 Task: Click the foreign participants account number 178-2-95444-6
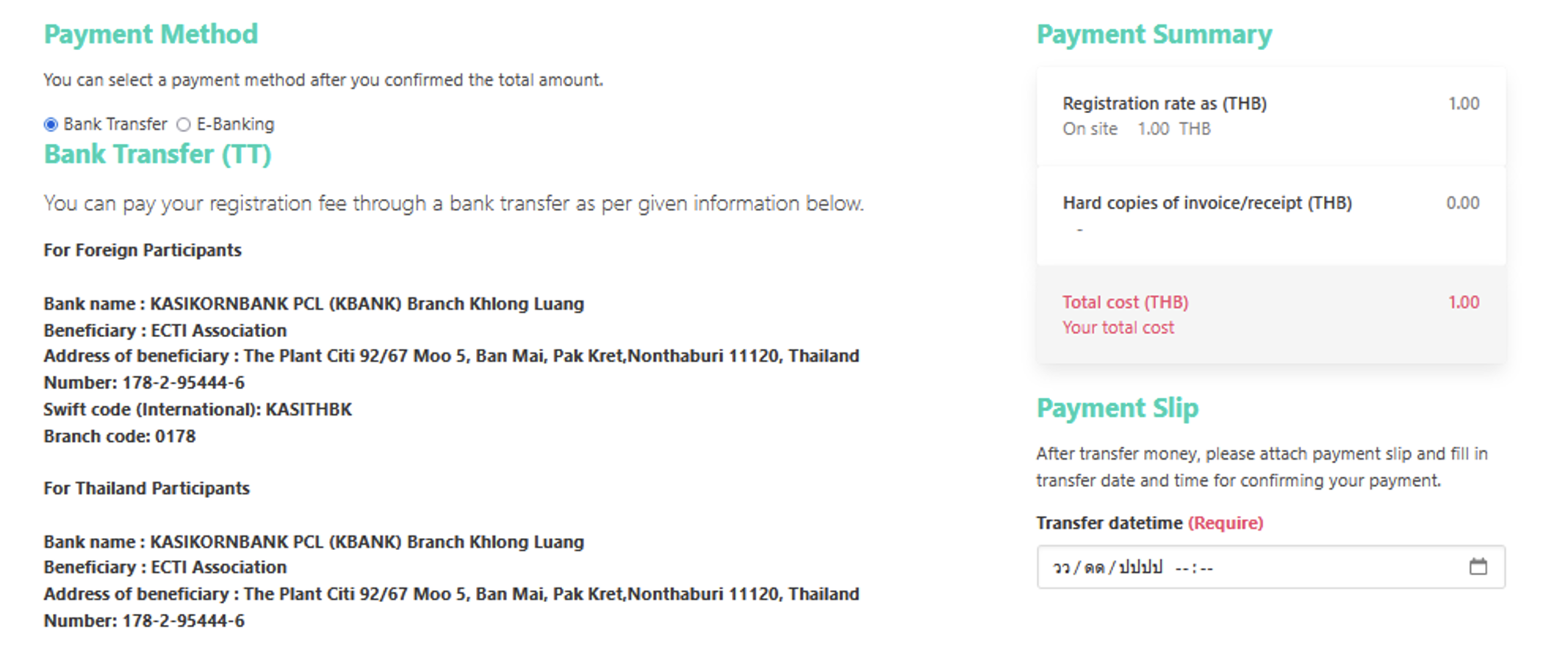point(183,383)
